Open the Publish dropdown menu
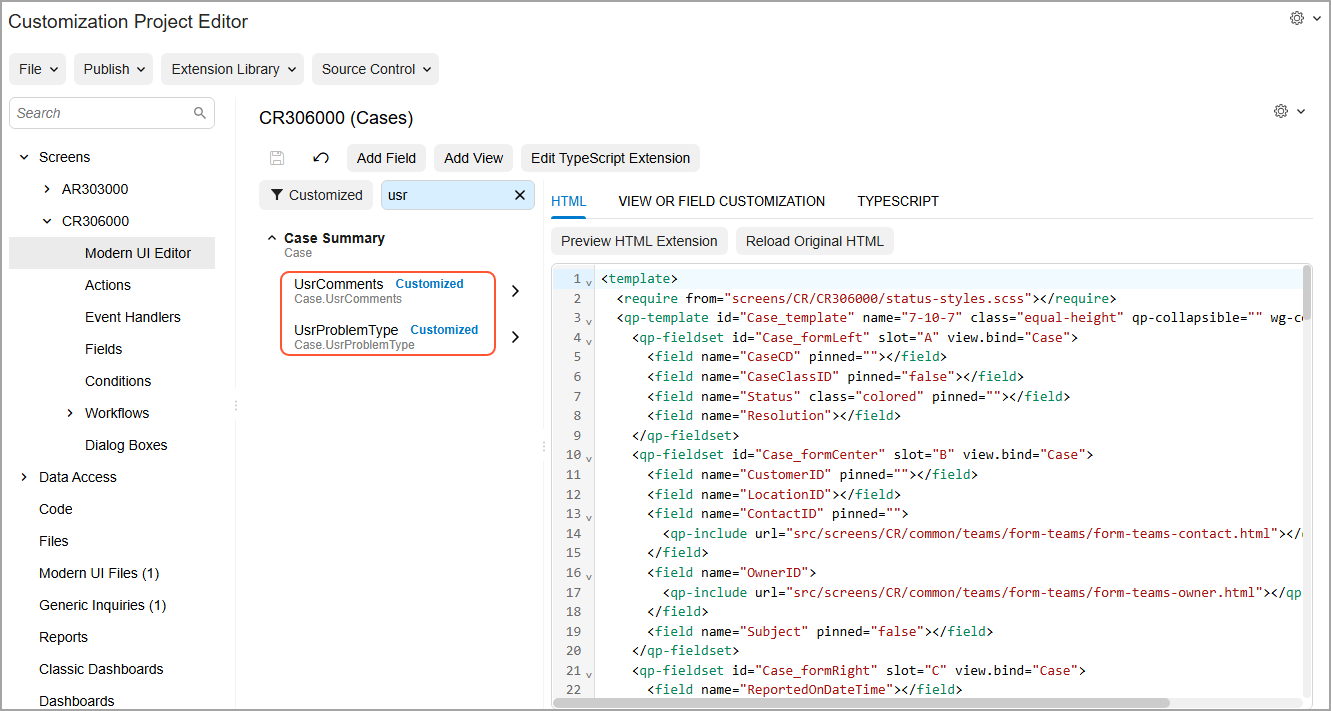This screenshot has height=711, width=1331. (x=114, y=69)
